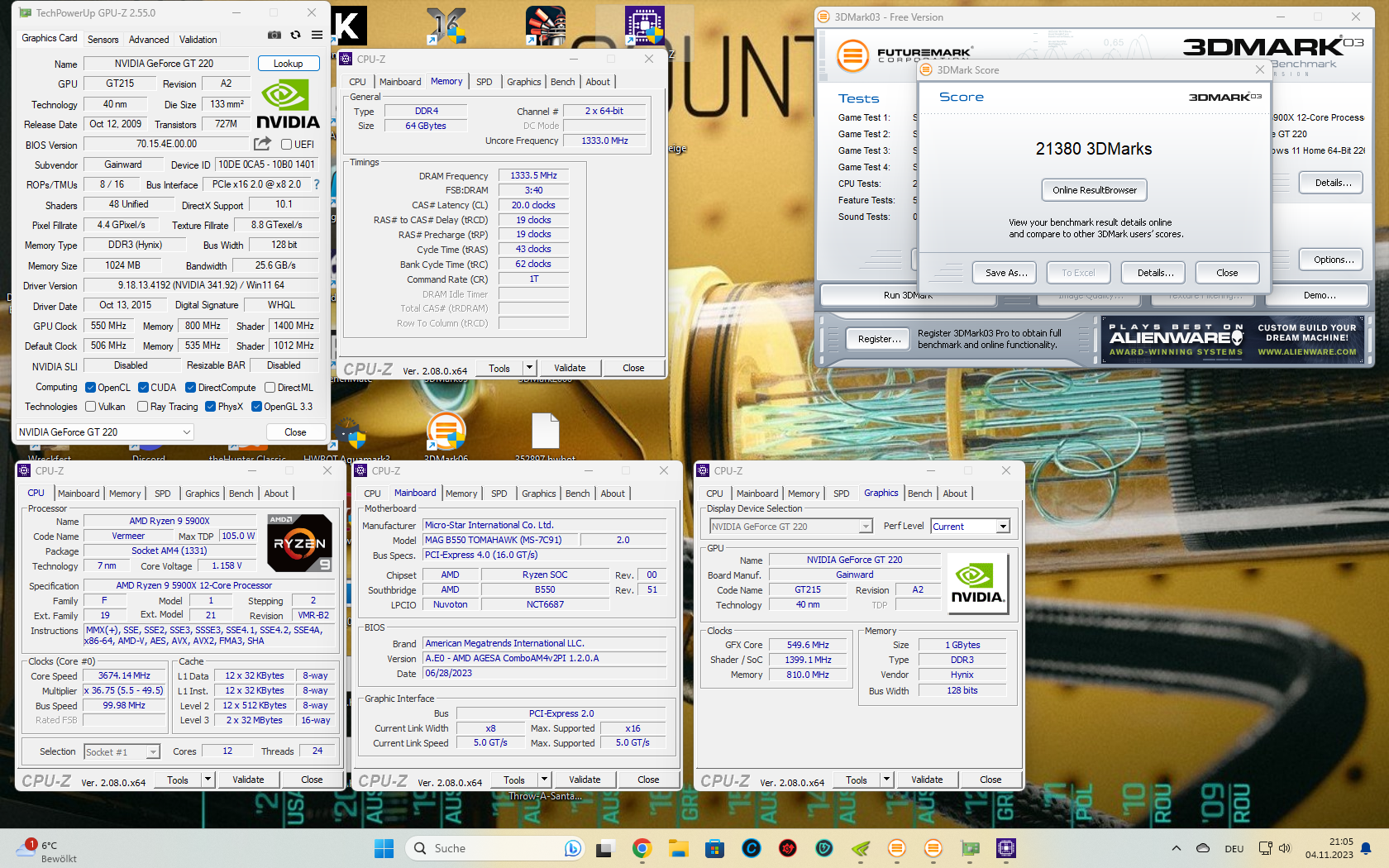Screen dimensions: 1389x868
Task: Take a GPU-Z screenshot with the camera icon
Action: [x=274, y=35]
